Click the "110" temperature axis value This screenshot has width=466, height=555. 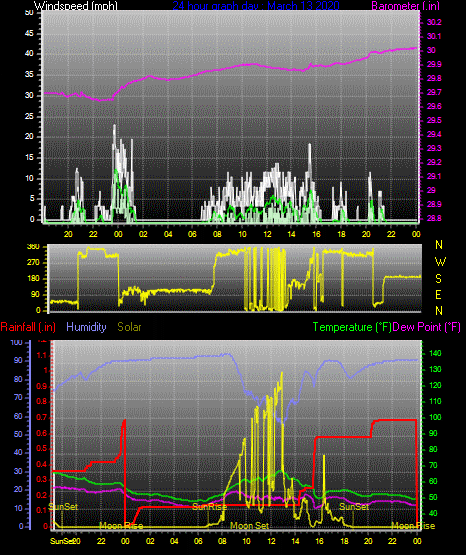point(435,401)
